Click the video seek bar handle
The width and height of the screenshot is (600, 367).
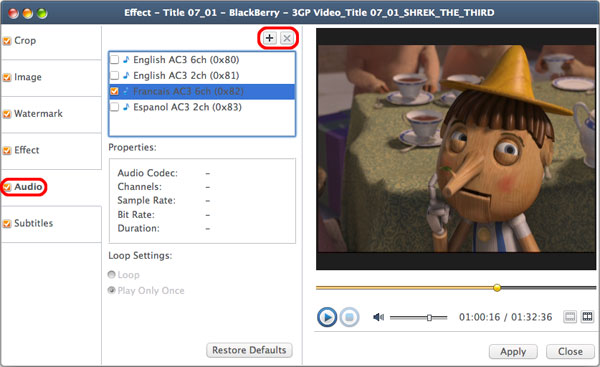click(497, 287)
